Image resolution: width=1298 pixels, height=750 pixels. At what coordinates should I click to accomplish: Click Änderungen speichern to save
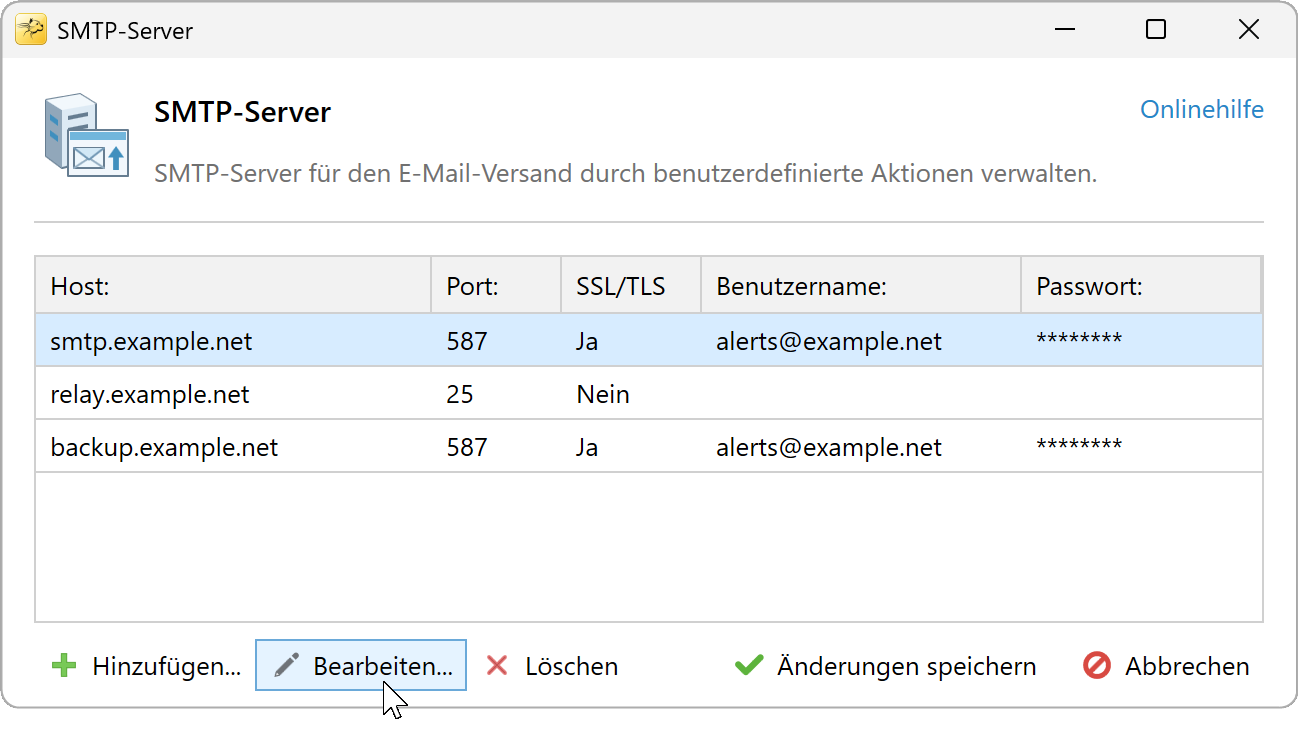pos(885,666)
